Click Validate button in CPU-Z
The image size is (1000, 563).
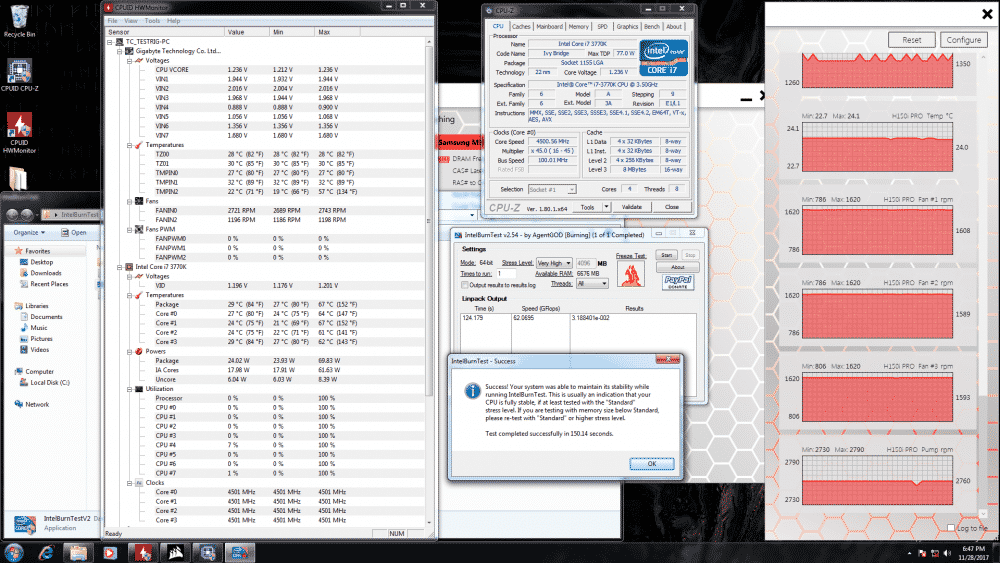coord(631,207)
